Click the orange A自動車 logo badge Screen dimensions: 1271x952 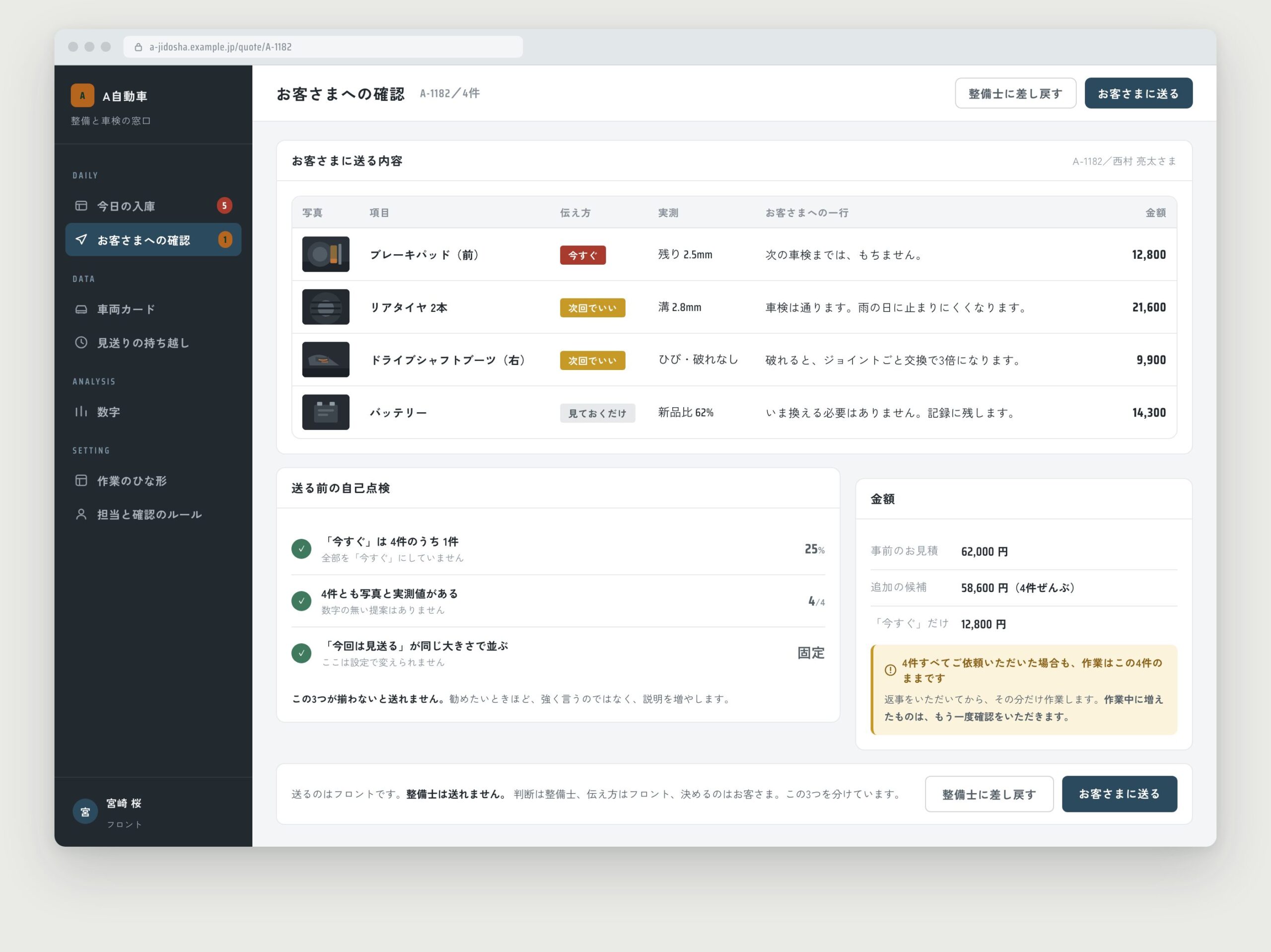pos(82,95)
